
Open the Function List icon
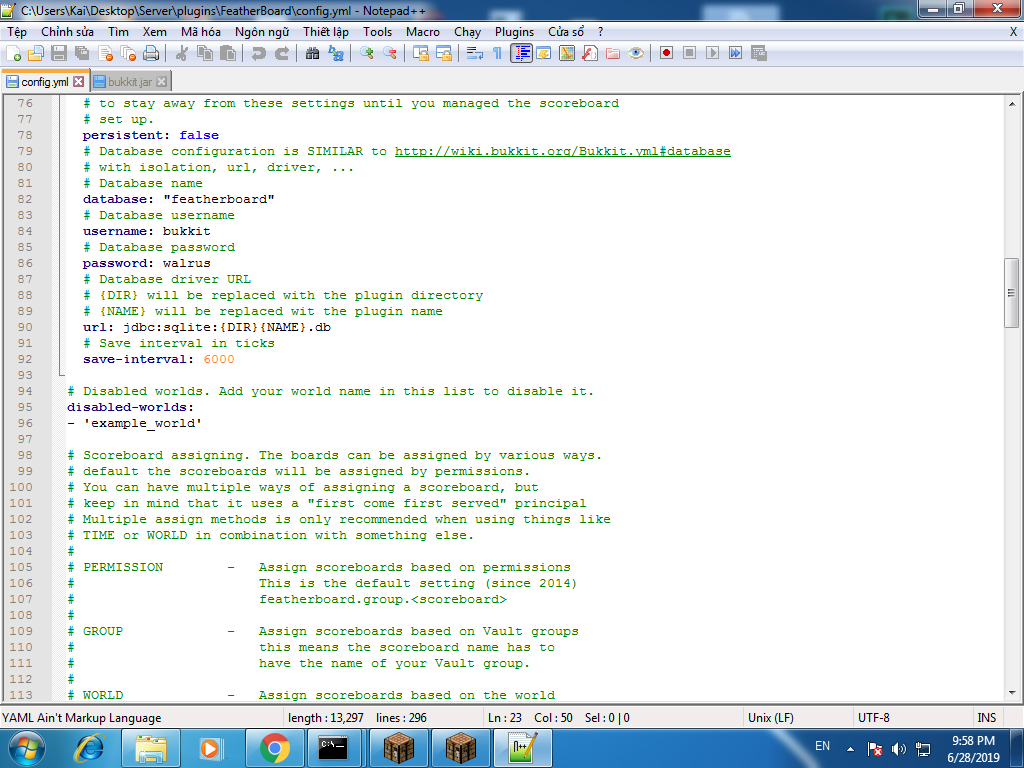click(x=590, y=54)
